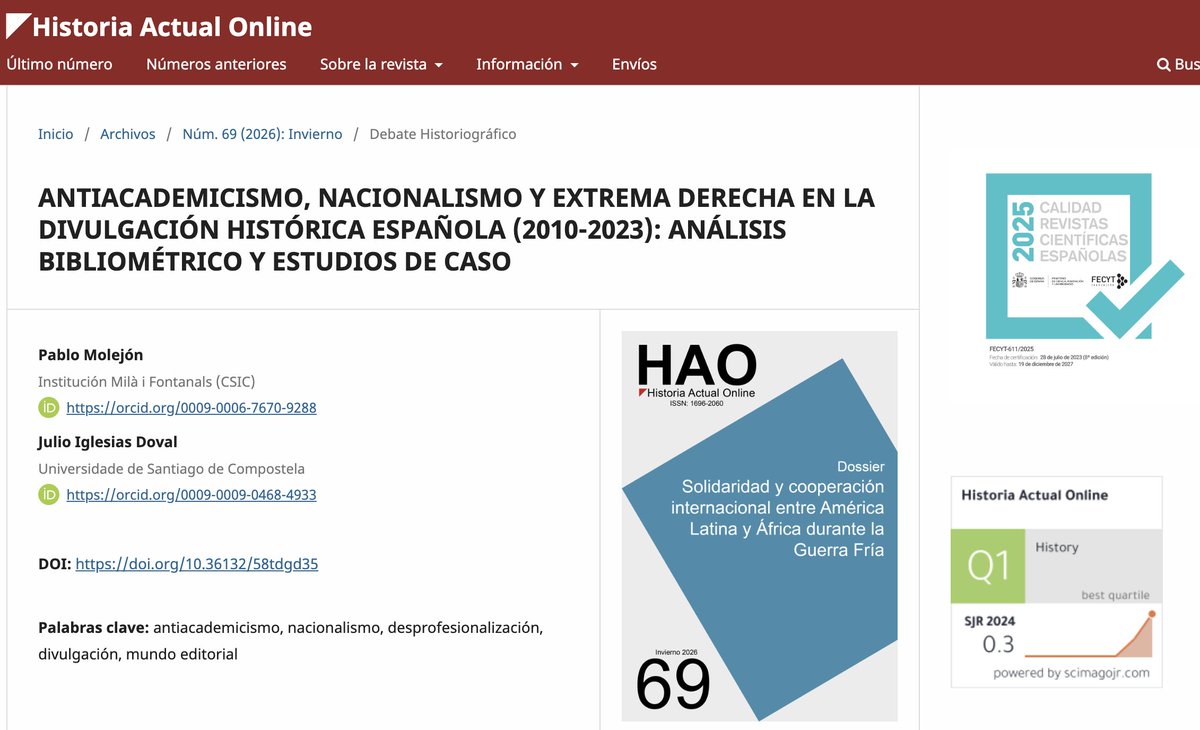The height and width of the screenshot is (730, 1200).
Task: Click the 'powered by scimagojr.com' text
Action: click(x=1071, y=673)
